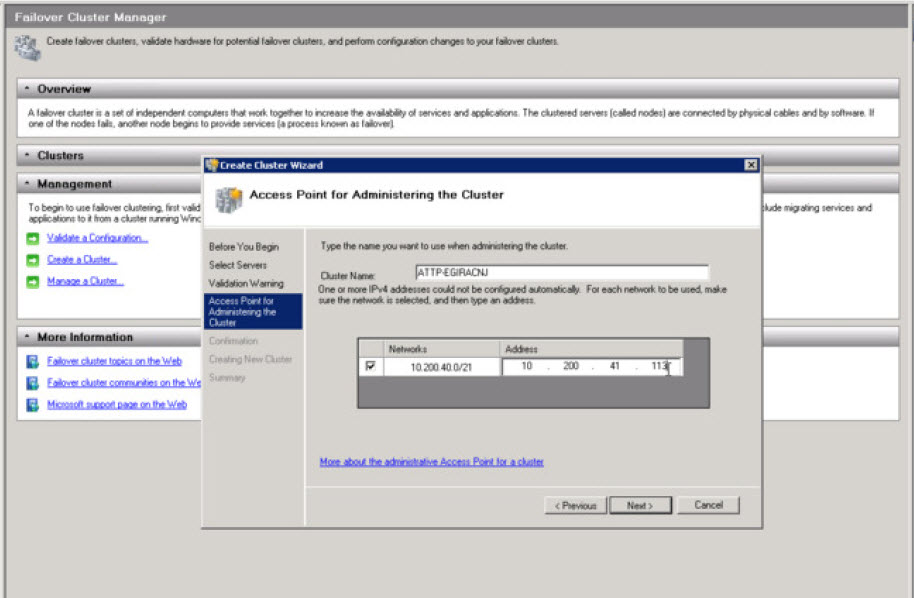Collapse the More Information section
The width and height of the screenshot is (914, 598).
[27, 337]
